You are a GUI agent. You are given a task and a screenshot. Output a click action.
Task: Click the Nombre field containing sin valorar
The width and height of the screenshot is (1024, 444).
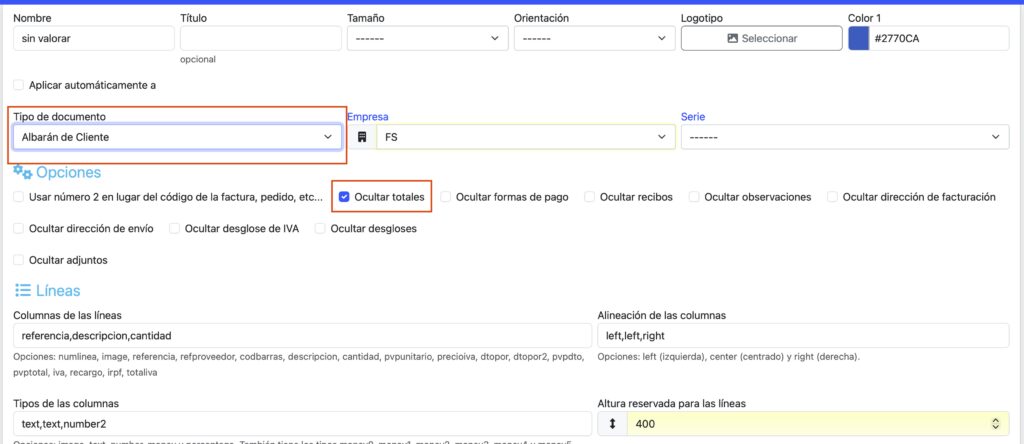click(x=94, y=38)
